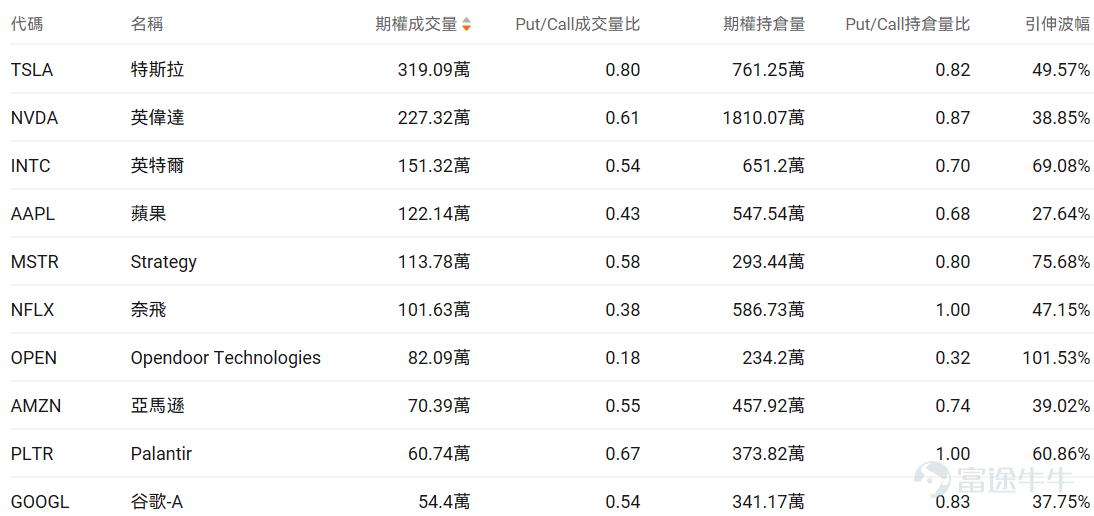This screenshot has height=516, width=1094.
Task: Select INTC open interest 651.2萬
Action: (773, 166)
